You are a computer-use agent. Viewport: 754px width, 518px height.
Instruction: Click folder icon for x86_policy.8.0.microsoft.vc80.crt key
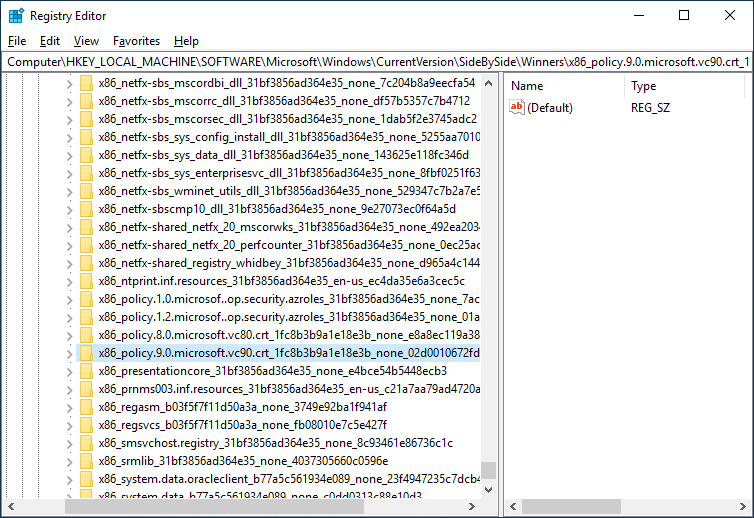point(86,335)
